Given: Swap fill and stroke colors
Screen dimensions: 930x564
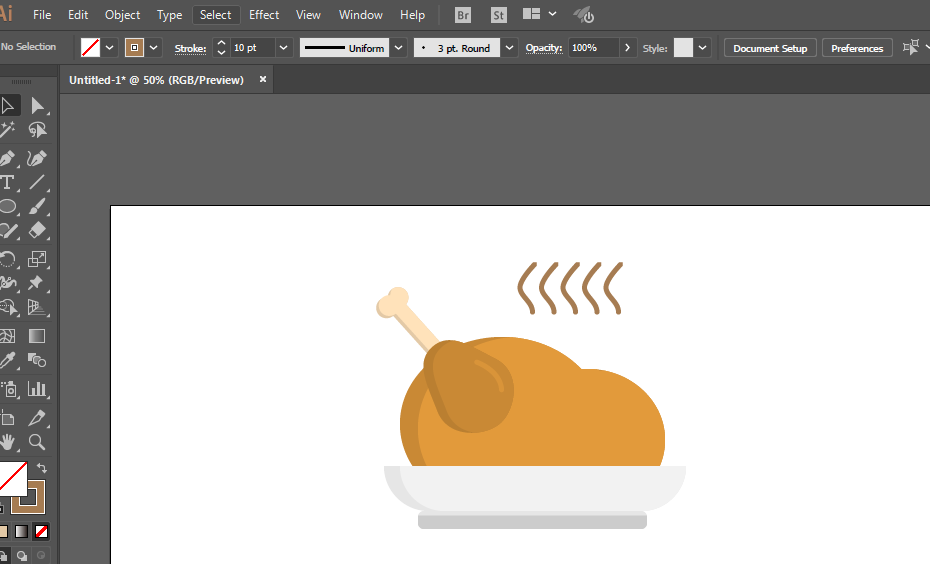Looking at the screenshot, I should coord(42,467).
